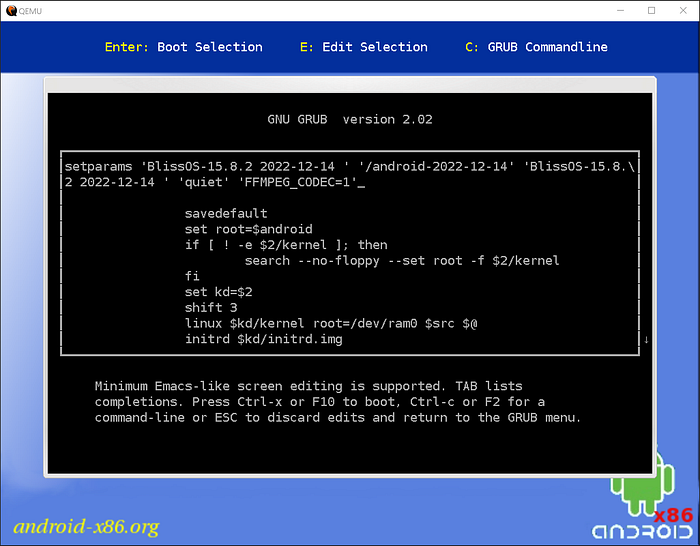The image size is (700, 546).
Task: Click the 'C: GRUB Commandline' hint
Action: coord(536,47)
